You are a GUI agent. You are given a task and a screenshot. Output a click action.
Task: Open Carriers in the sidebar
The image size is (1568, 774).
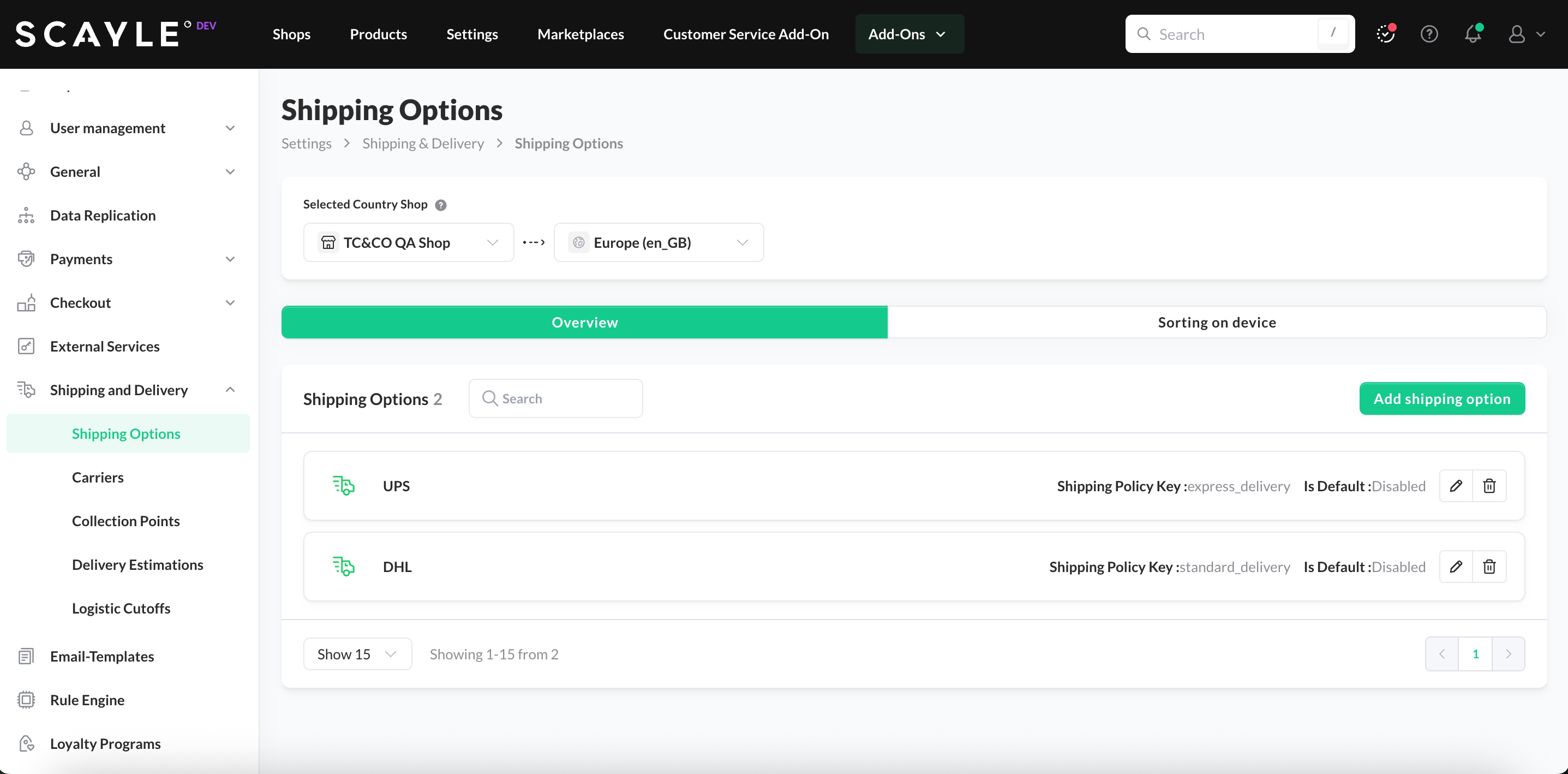click(98, 478)
